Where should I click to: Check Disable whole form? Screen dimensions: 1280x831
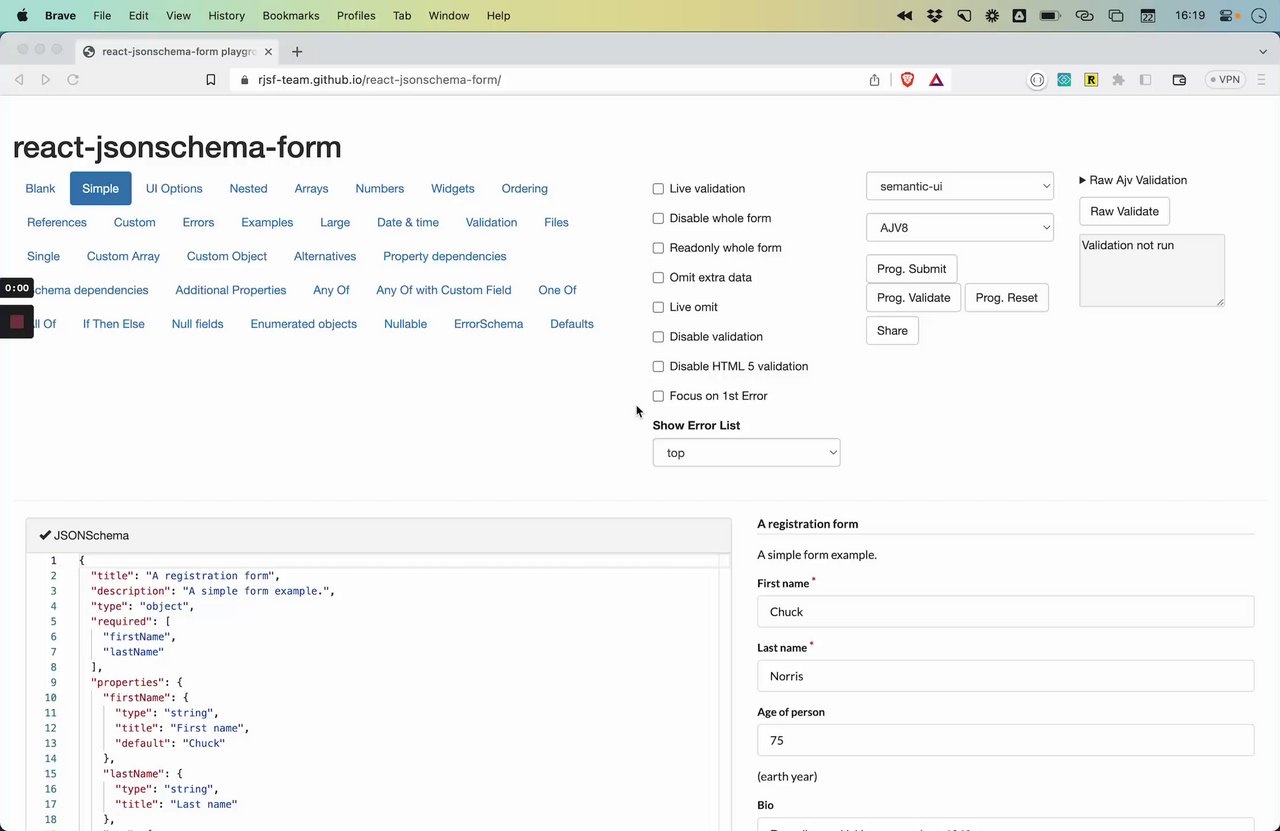658,218
